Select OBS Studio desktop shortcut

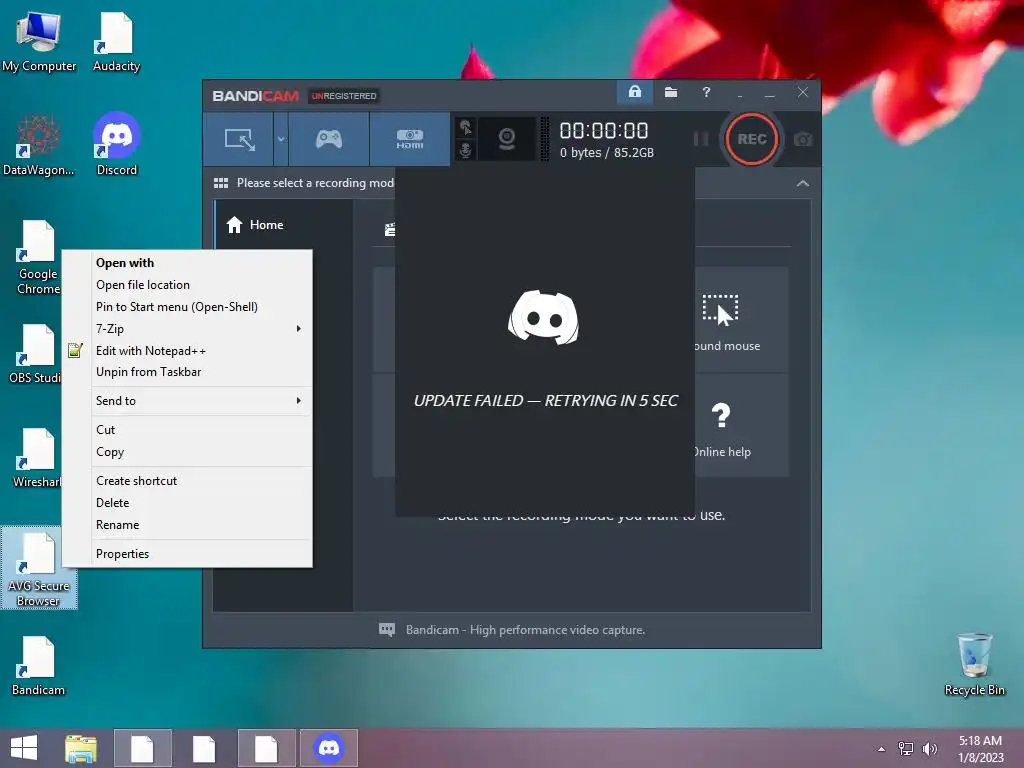point(35,355)
